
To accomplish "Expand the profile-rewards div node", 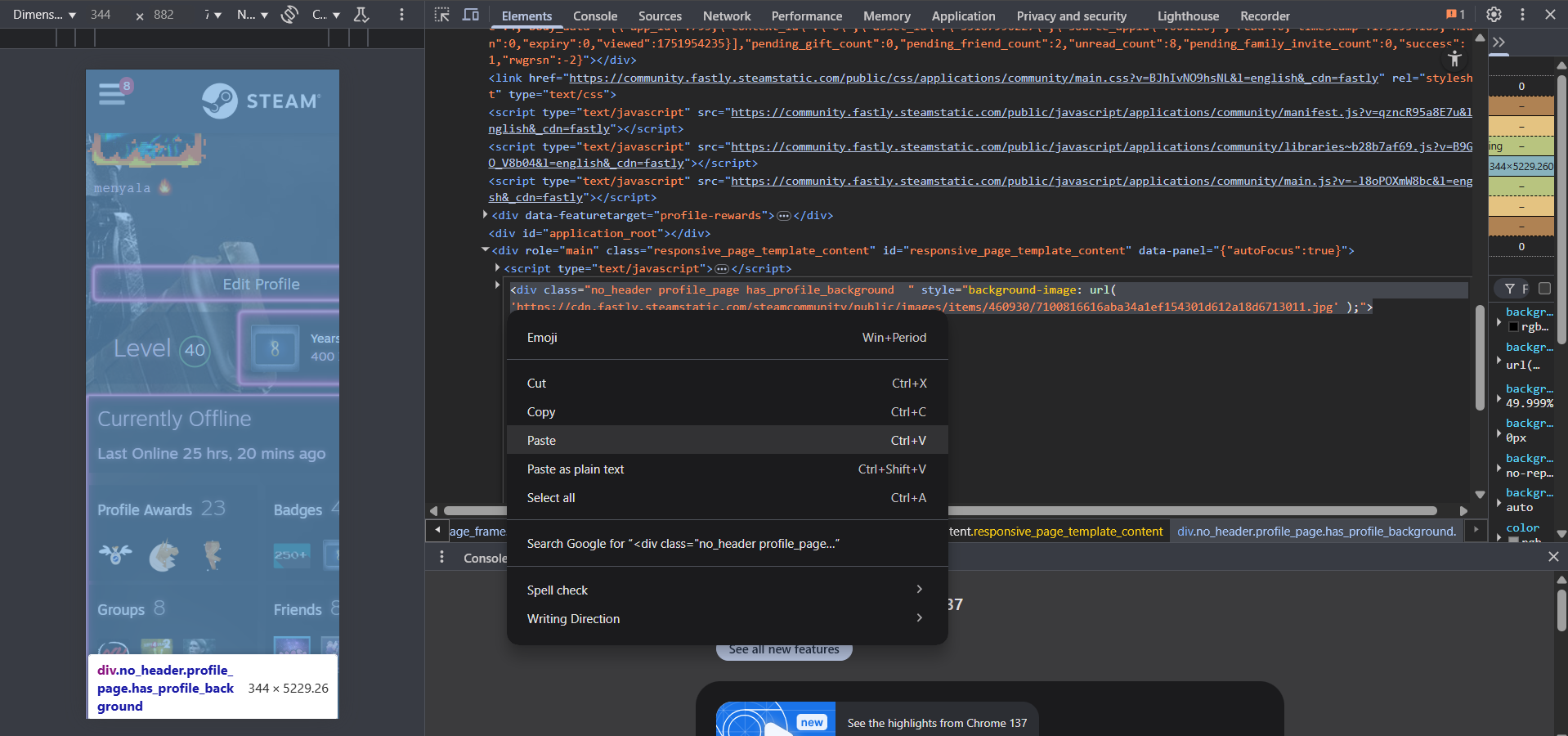I will point(486,215).
